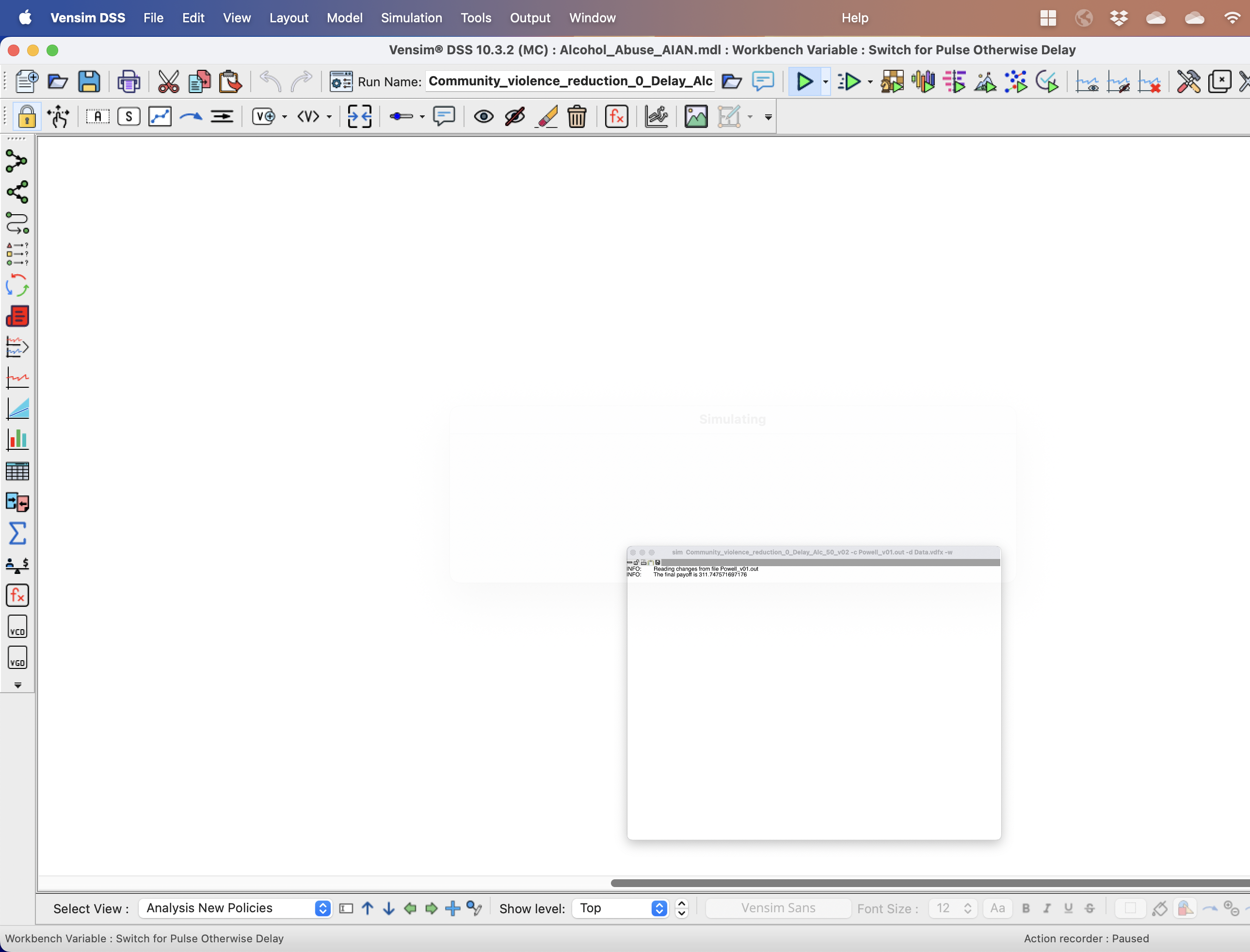Click the Show level stepper arrows

682,908
